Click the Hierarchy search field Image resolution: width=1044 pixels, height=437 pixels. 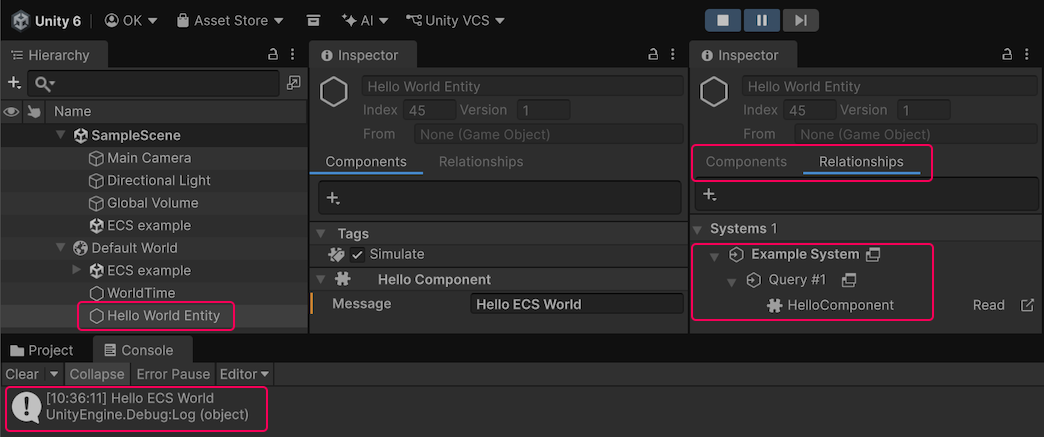tap(153, 83)
